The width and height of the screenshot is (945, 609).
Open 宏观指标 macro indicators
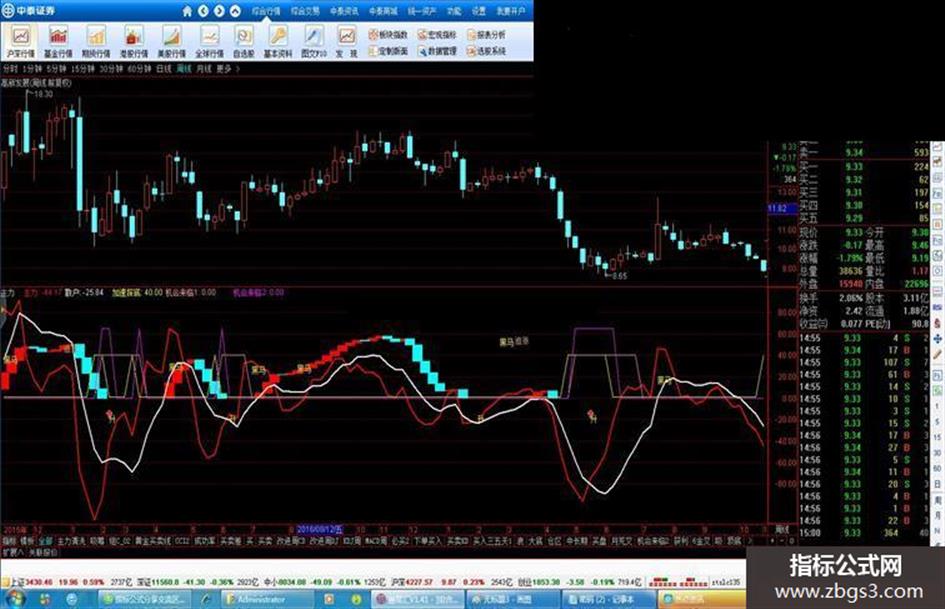point(438,35)
